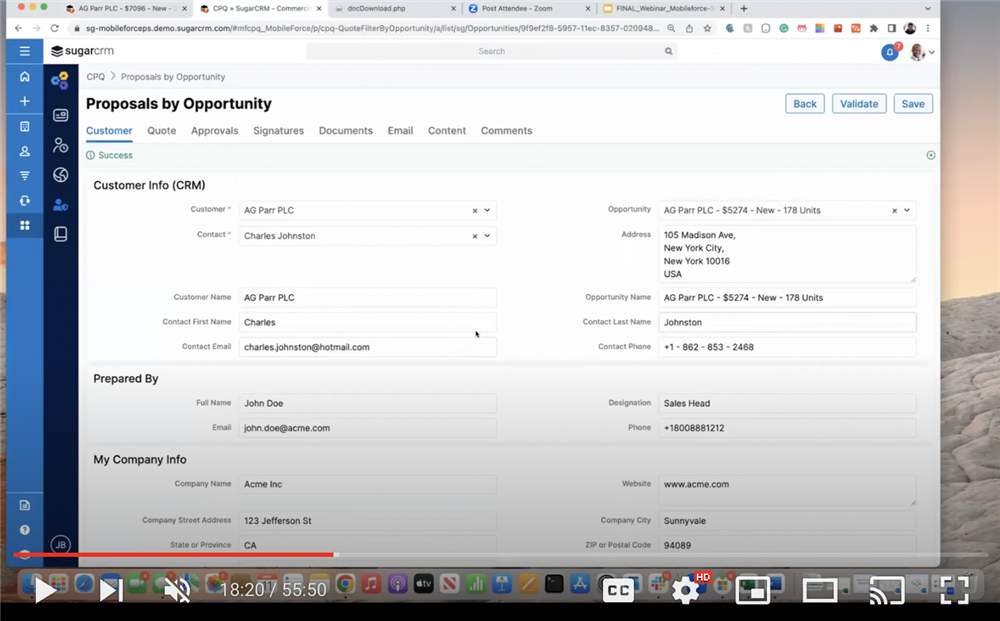Expand the Opportunity dropdown arrow

click(907, 210)
